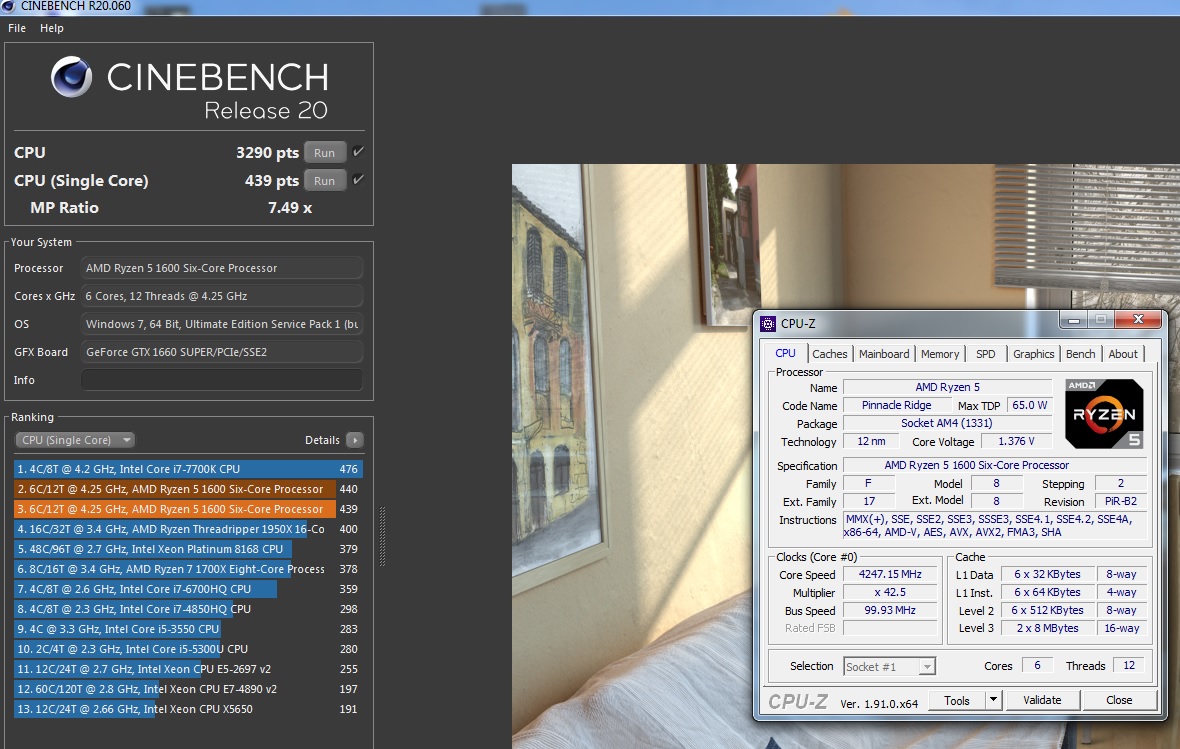The image size is (1180, 749).
Task: Select ranking row Core i7-6700HQ
Action: point(188,589)
